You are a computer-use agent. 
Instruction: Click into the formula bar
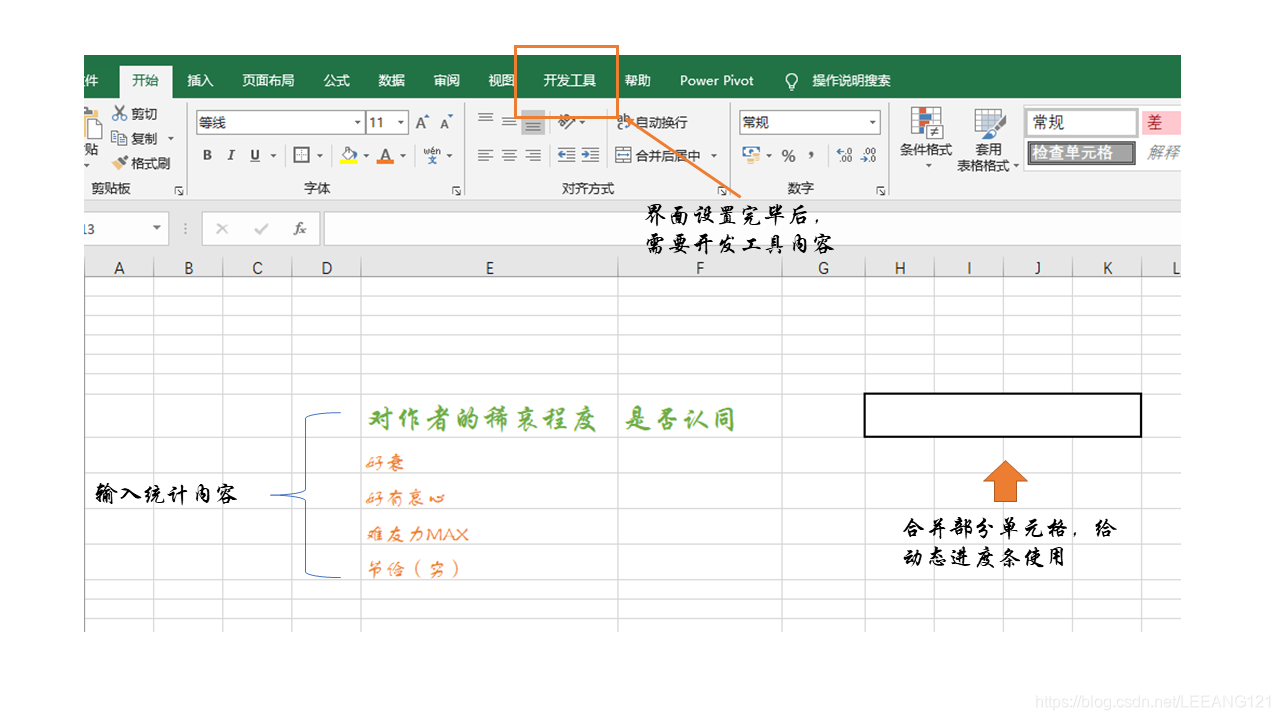coord(752,229)
